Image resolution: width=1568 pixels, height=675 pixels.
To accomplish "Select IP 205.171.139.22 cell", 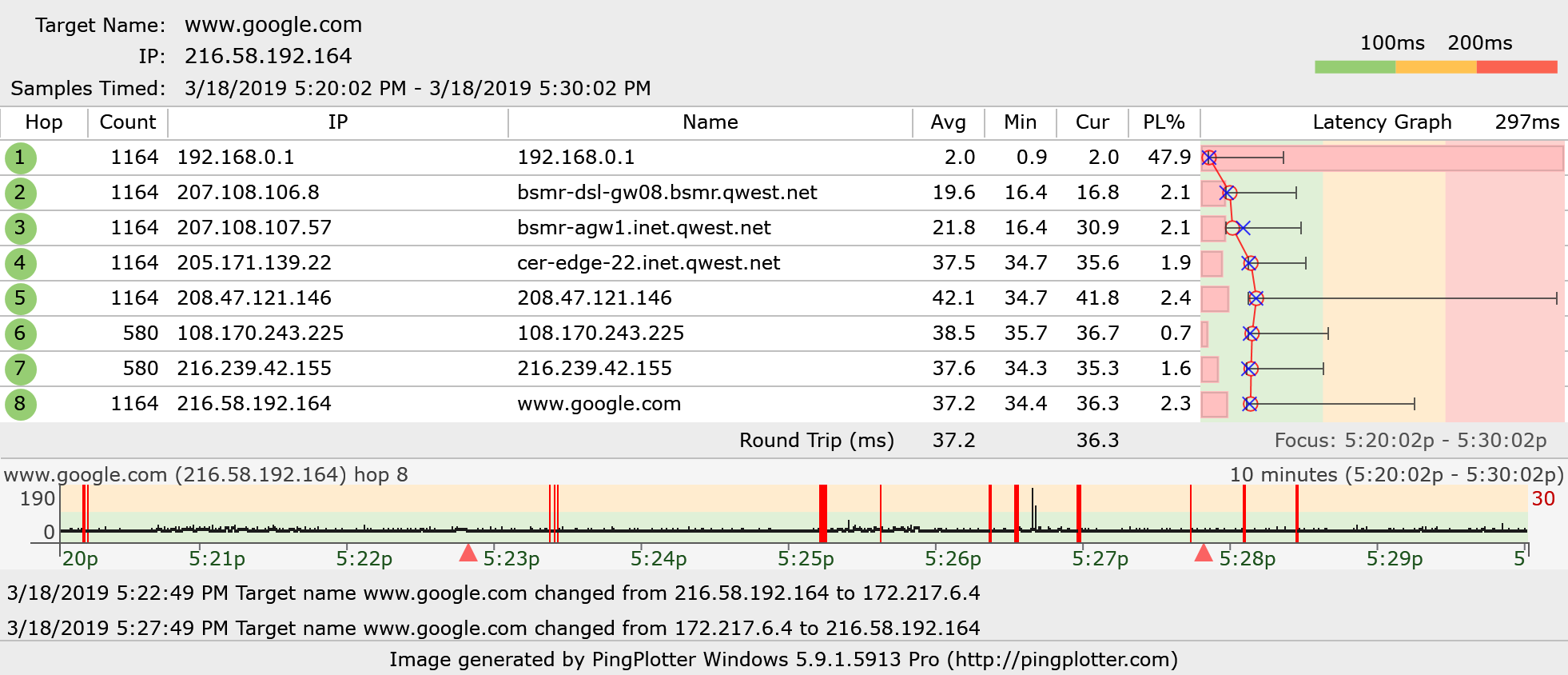I will point(254,263).
